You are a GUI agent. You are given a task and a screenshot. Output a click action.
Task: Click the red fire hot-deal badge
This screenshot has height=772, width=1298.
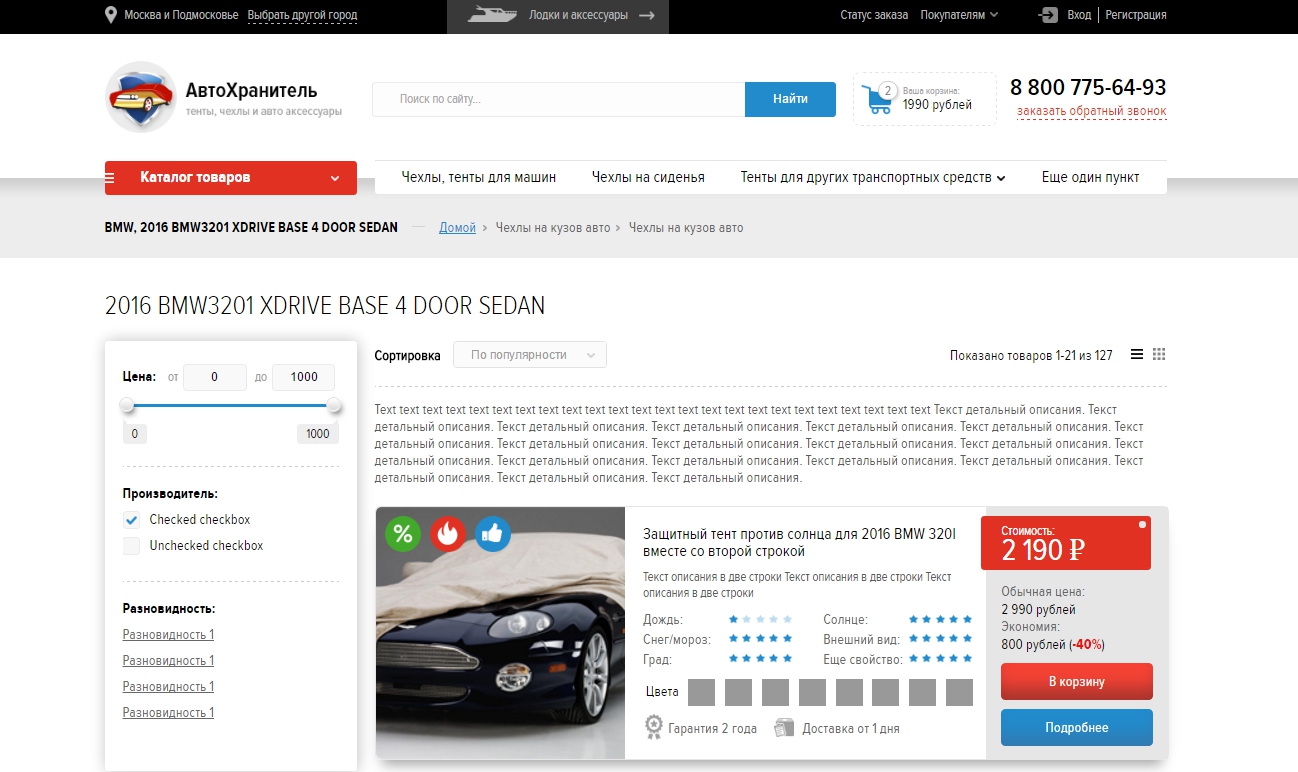(448, 534)
